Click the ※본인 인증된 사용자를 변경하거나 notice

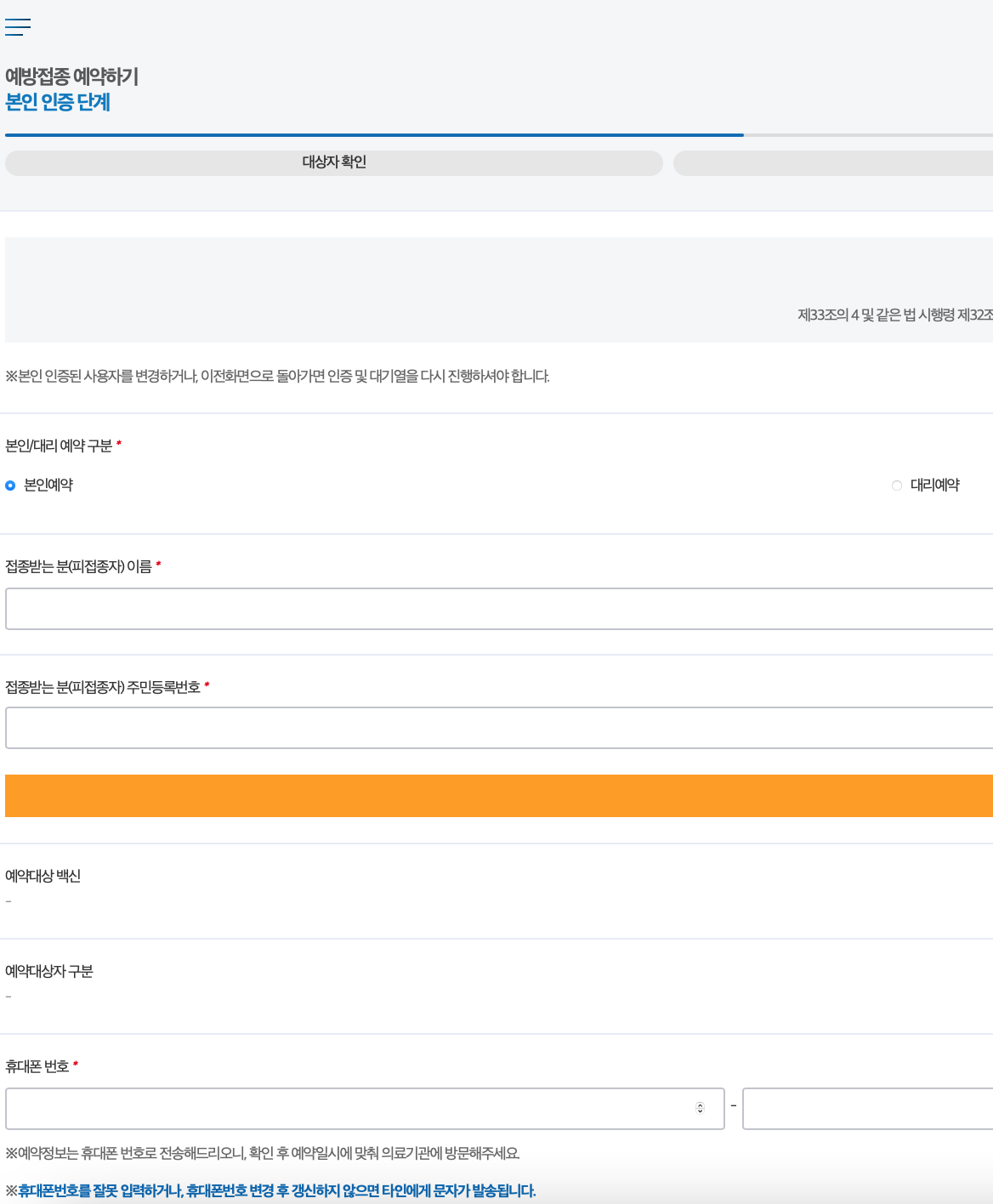[277, 376]
